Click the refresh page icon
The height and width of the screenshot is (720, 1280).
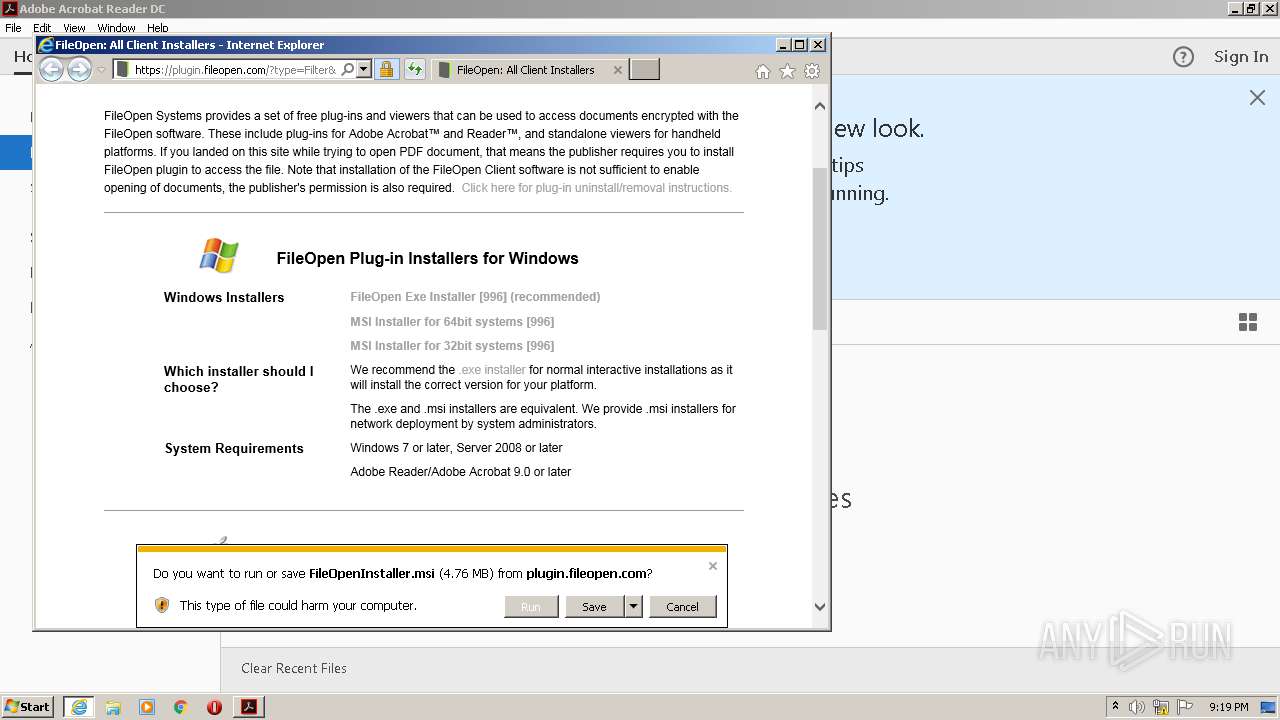pyautogui.click(x=414, y=70)
